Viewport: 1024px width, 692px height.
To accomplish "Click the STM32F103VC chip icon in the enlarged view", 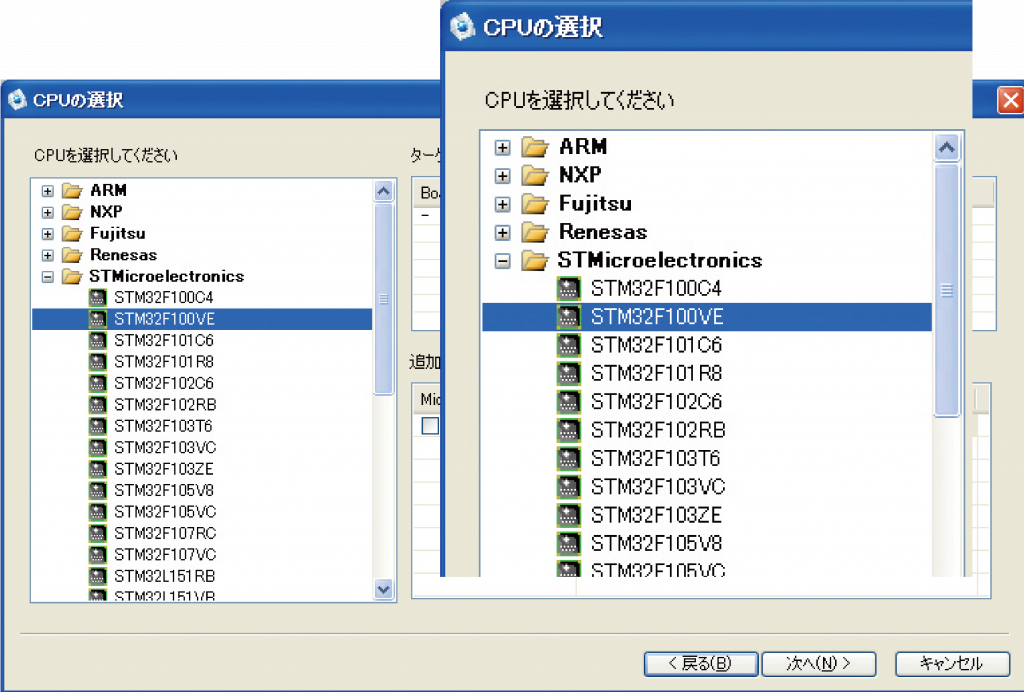I will 569,487.
